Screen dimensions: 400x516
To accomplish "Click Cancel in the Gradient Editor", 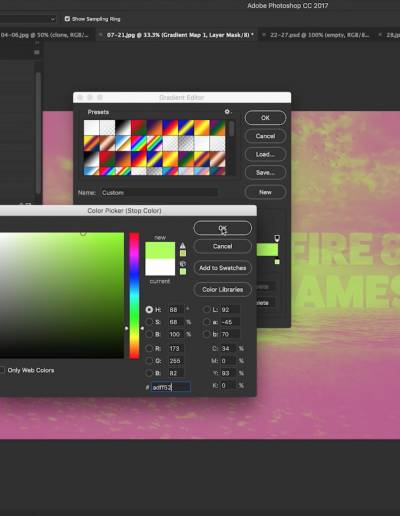I will tap(265, 136).
